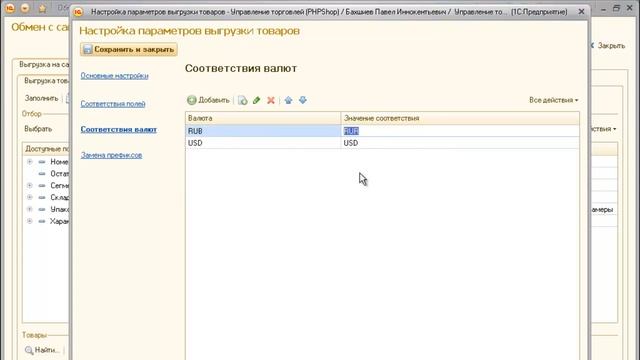This screenshot has height=360, width=640.
Task: Click Заполнить button in background window
Action: [41, 98]
